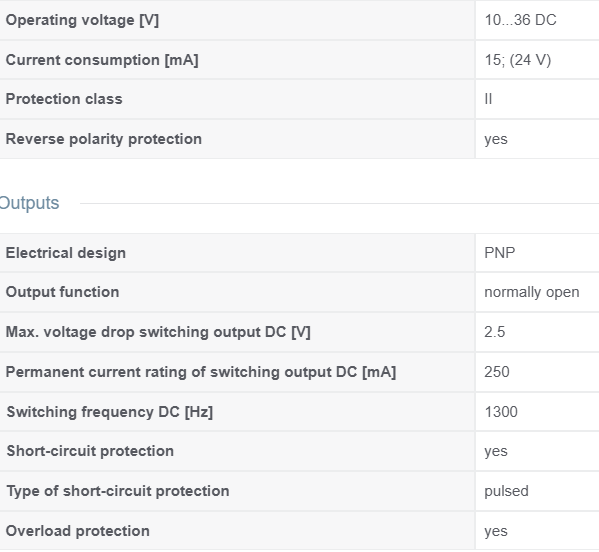Select the normally open value
The image size is (599, 552).
pyautogui.click(x=532, y=292)
